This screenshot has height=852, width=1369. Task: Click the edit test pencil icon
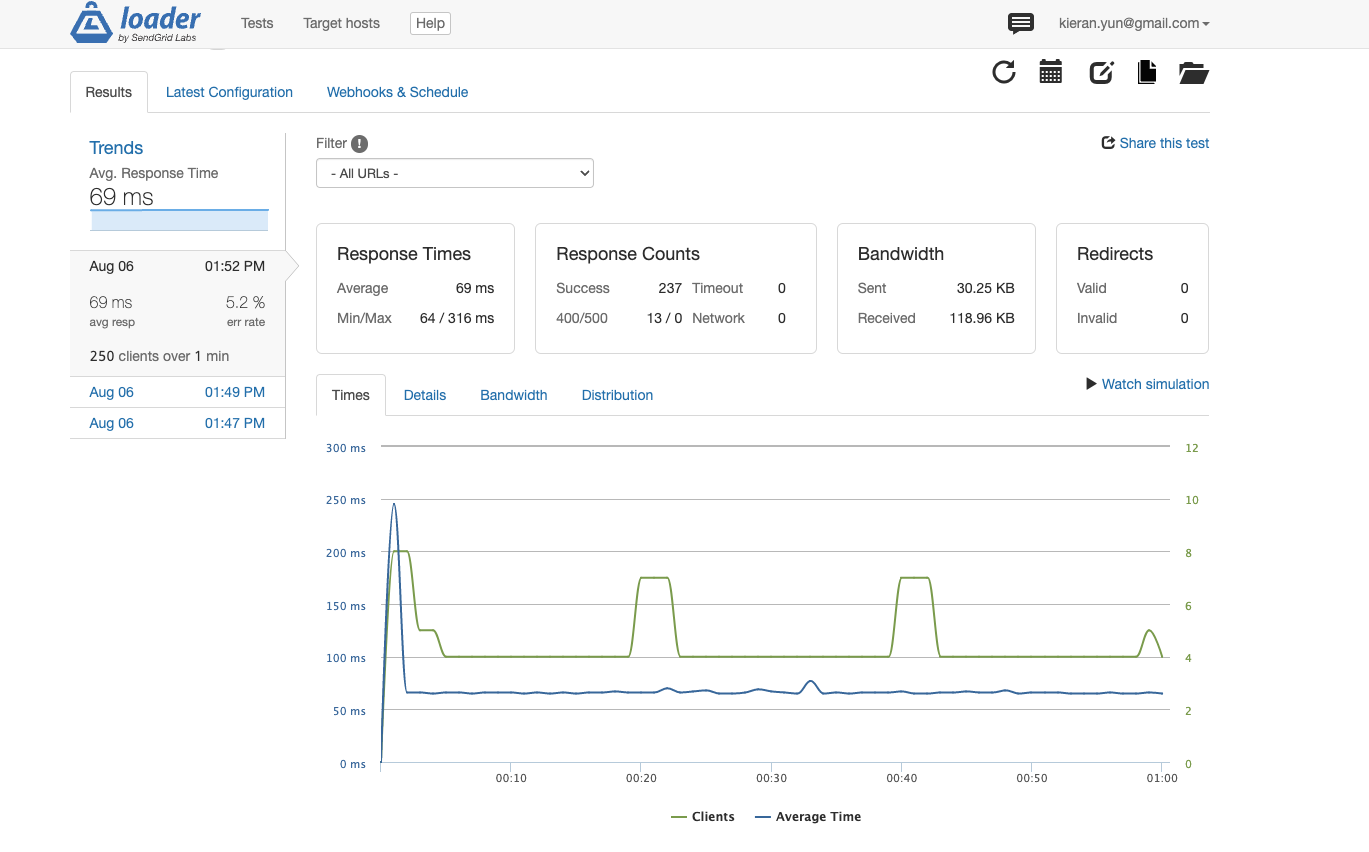click(1101, 72)
